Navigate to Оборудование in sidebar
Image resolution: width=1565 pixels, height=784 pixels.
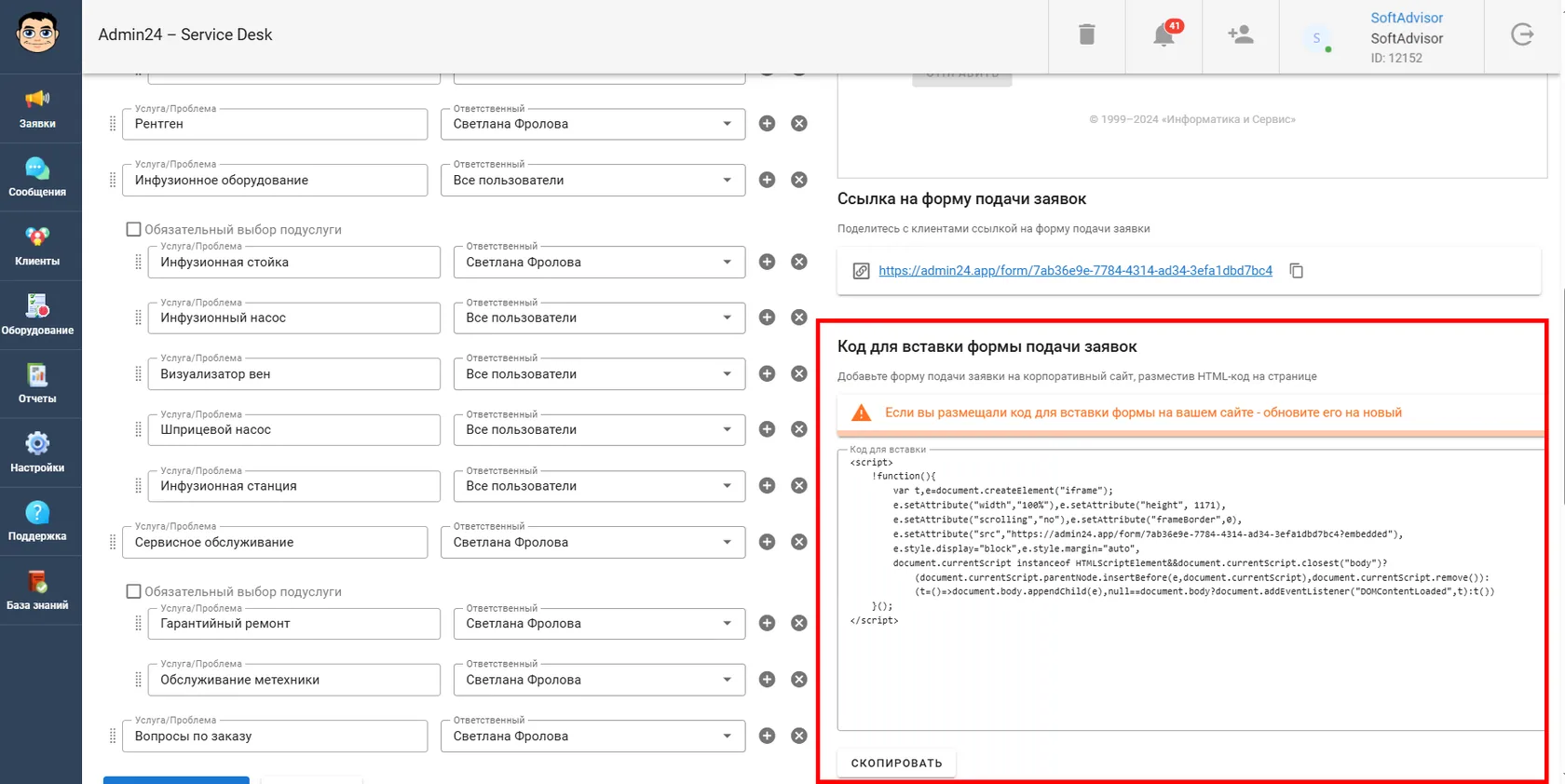point(37,316)
